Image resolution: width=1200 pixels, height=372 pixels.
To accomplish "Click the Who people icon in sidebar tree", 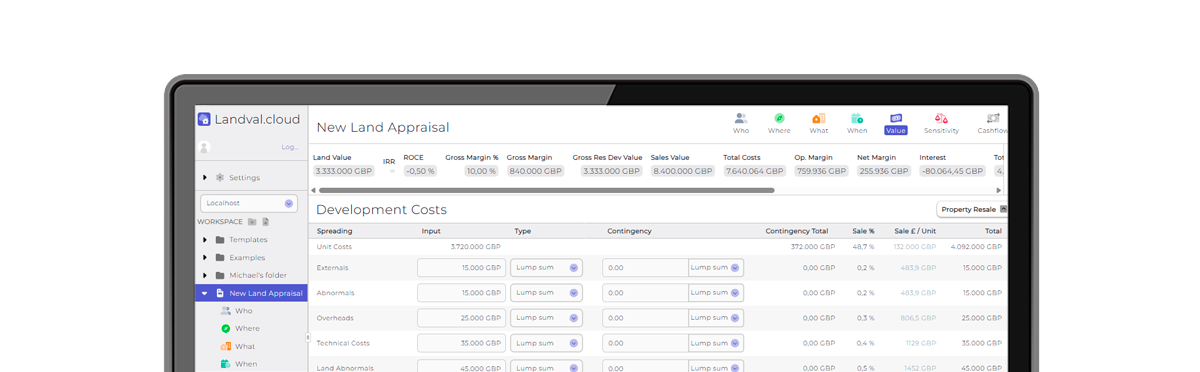I will [x=226, y=311].
